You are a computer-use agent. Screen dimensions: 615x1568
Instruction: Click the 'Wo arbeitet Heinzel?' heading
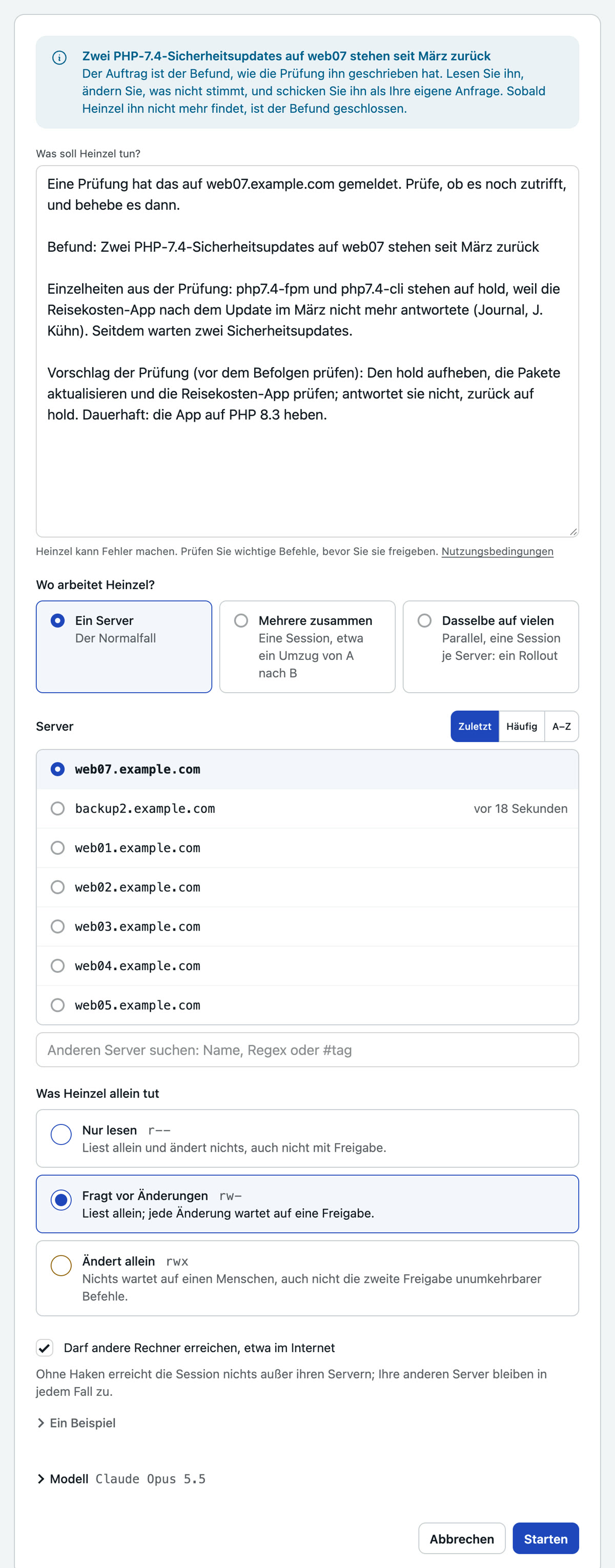pyautogui.click(x=95, y=585)
